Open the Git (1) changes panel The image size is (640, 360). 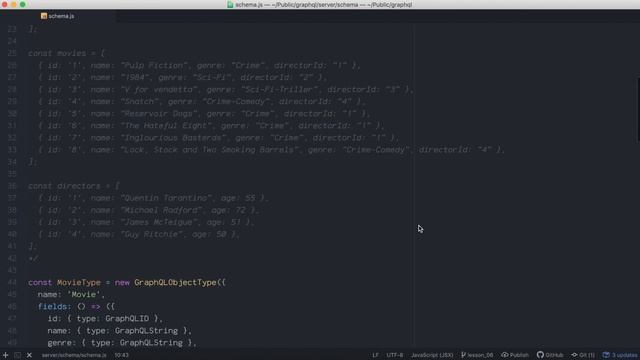point(583,355)
